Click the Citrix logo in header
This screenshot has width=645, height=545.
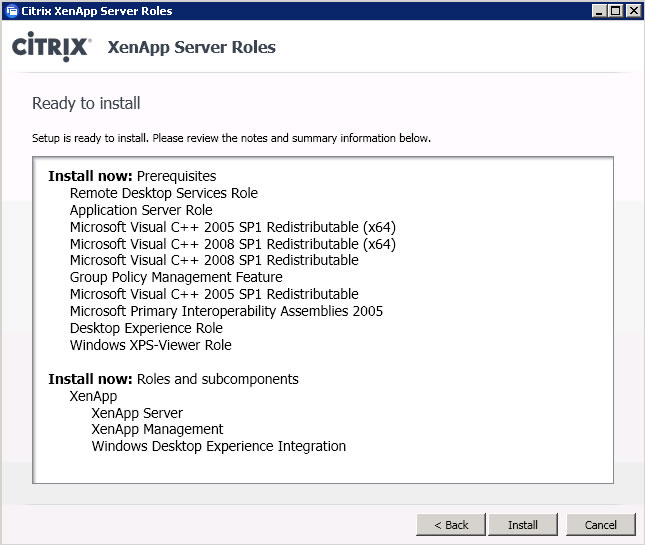tap(51, 46)
